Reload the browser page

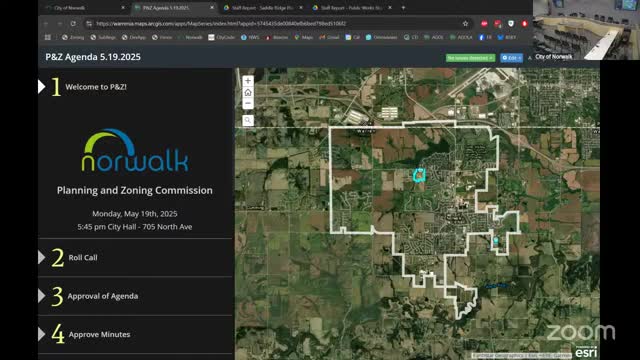(x=73, y=24)
